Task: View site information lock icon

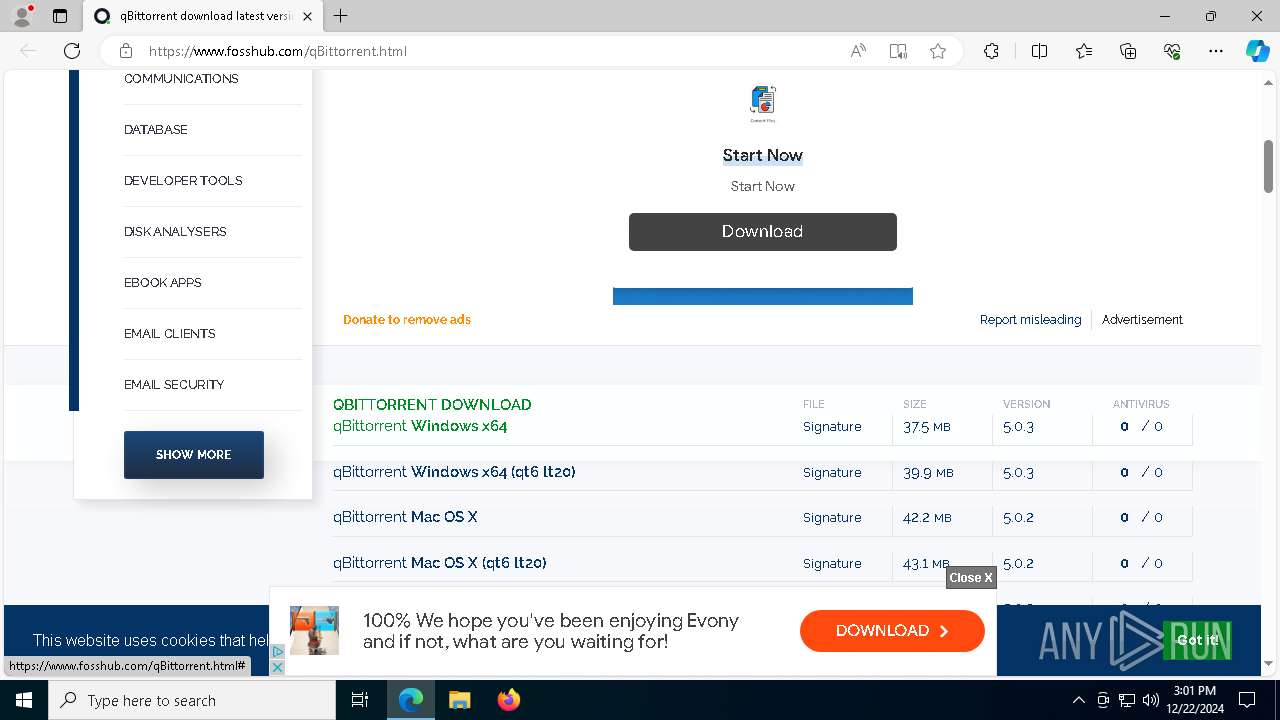Action: (126, 51)
